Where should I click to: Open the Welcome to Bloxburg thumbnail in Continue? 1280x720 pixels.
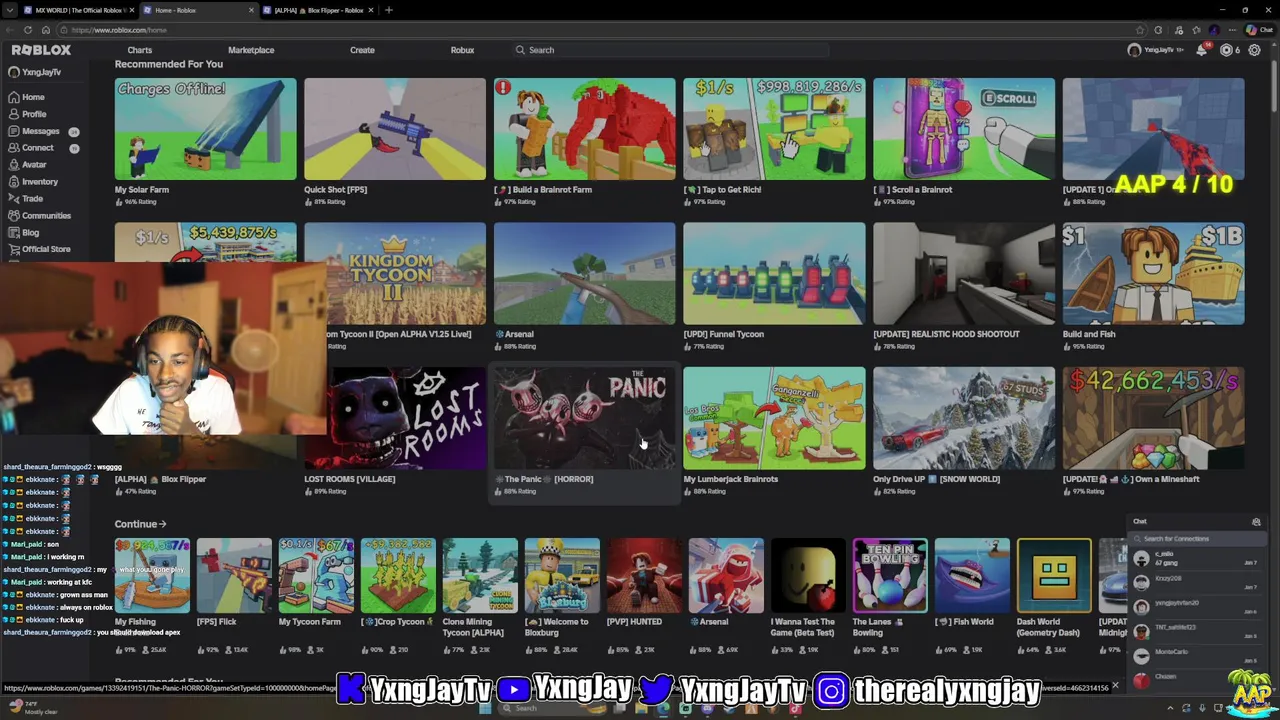click(x=562, y=575)
